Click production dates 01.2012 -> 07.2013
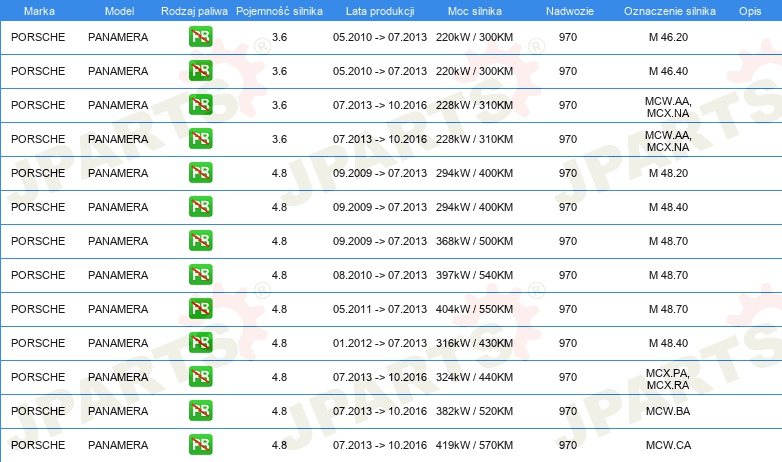 pyautogui.click(x=380, y=343)
